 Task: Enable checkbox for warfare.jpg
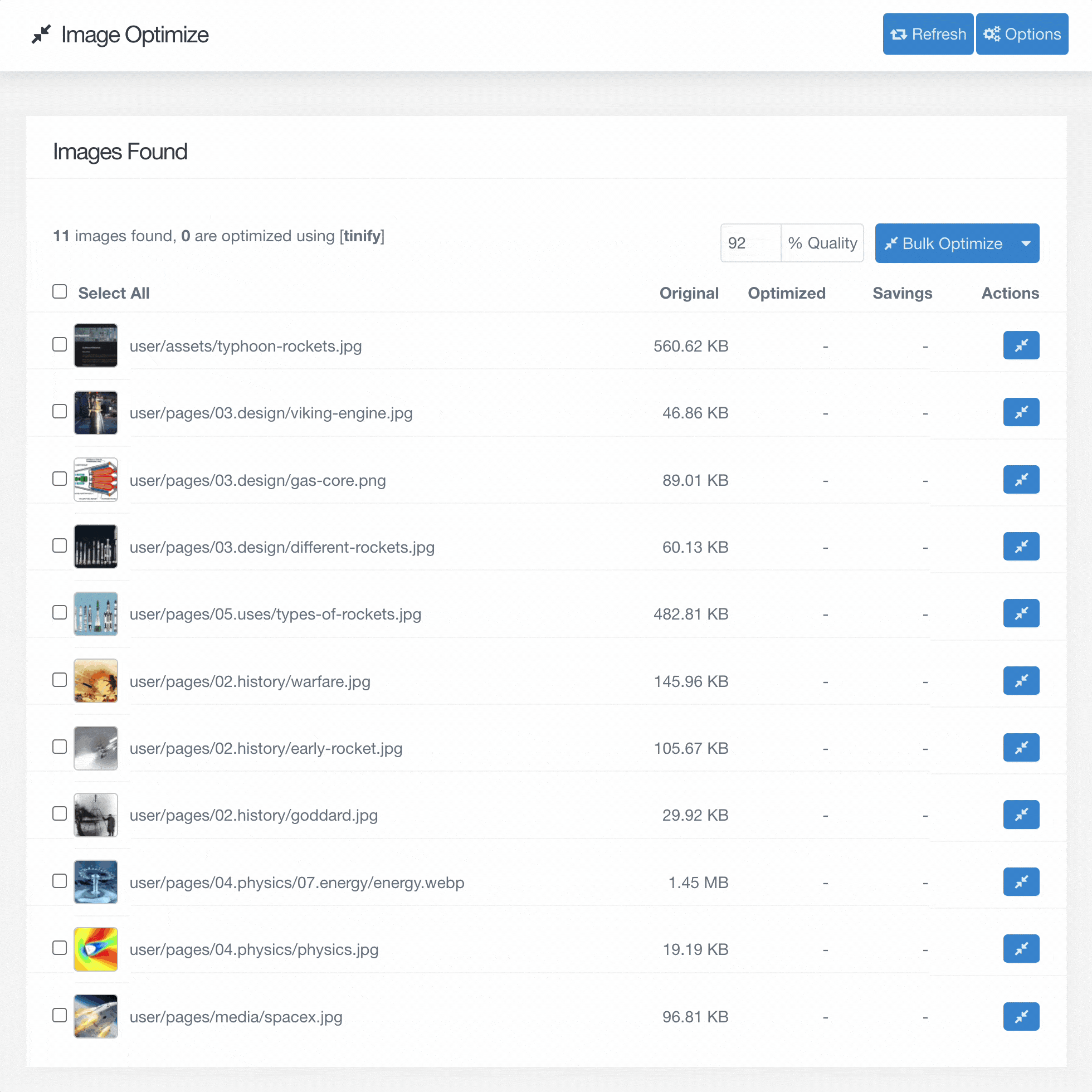coord(59,680)
